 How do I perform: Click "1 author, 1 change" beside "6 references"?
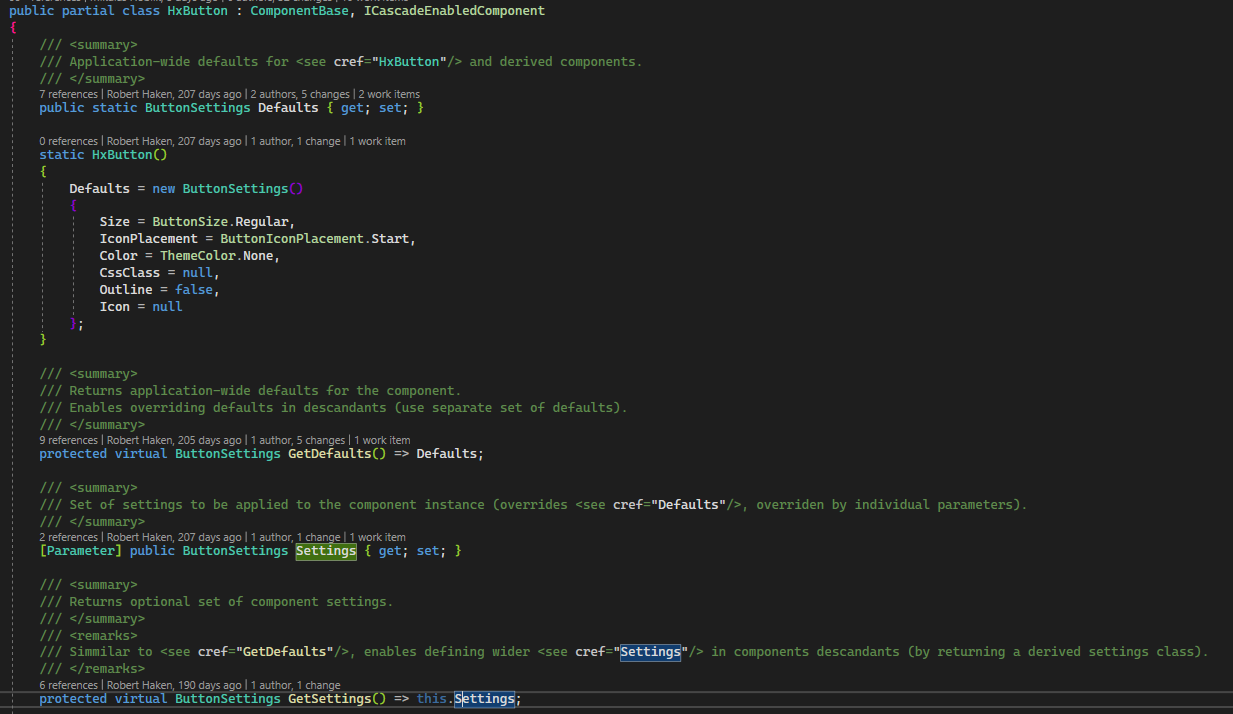pos(296,685)
